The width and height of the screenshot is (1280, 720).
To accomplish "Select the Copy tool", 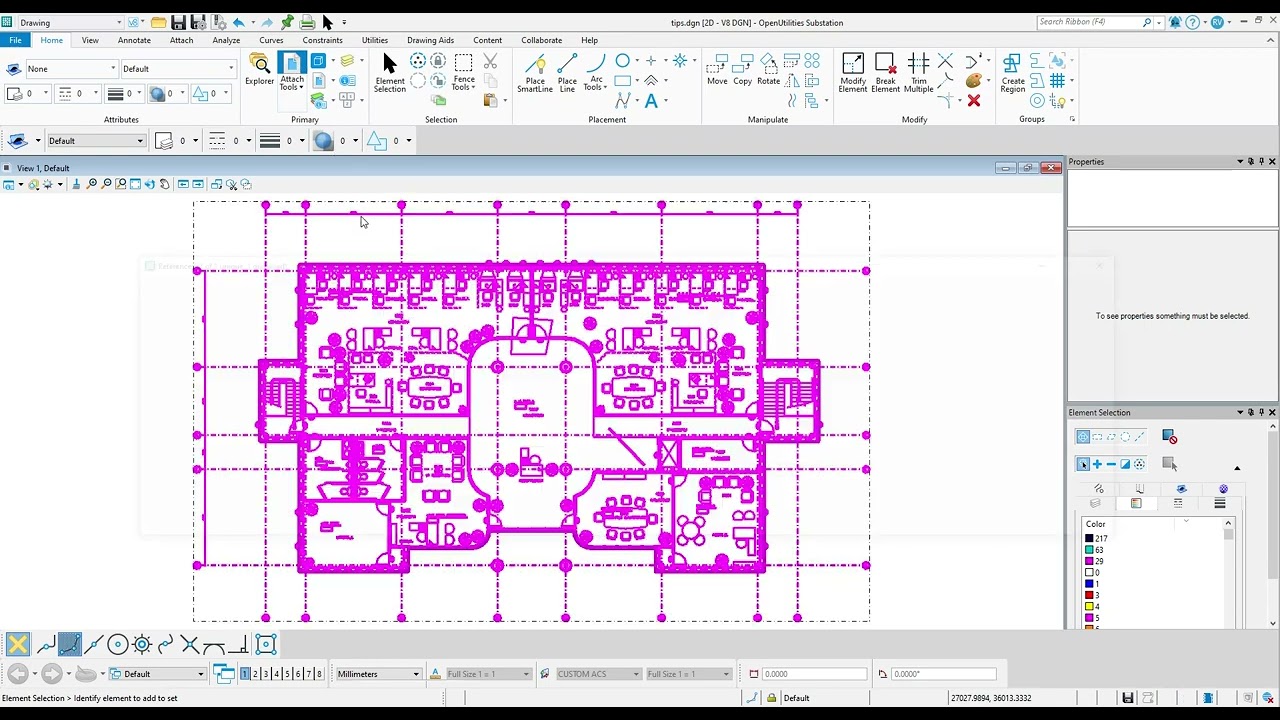I will point(742,70).
